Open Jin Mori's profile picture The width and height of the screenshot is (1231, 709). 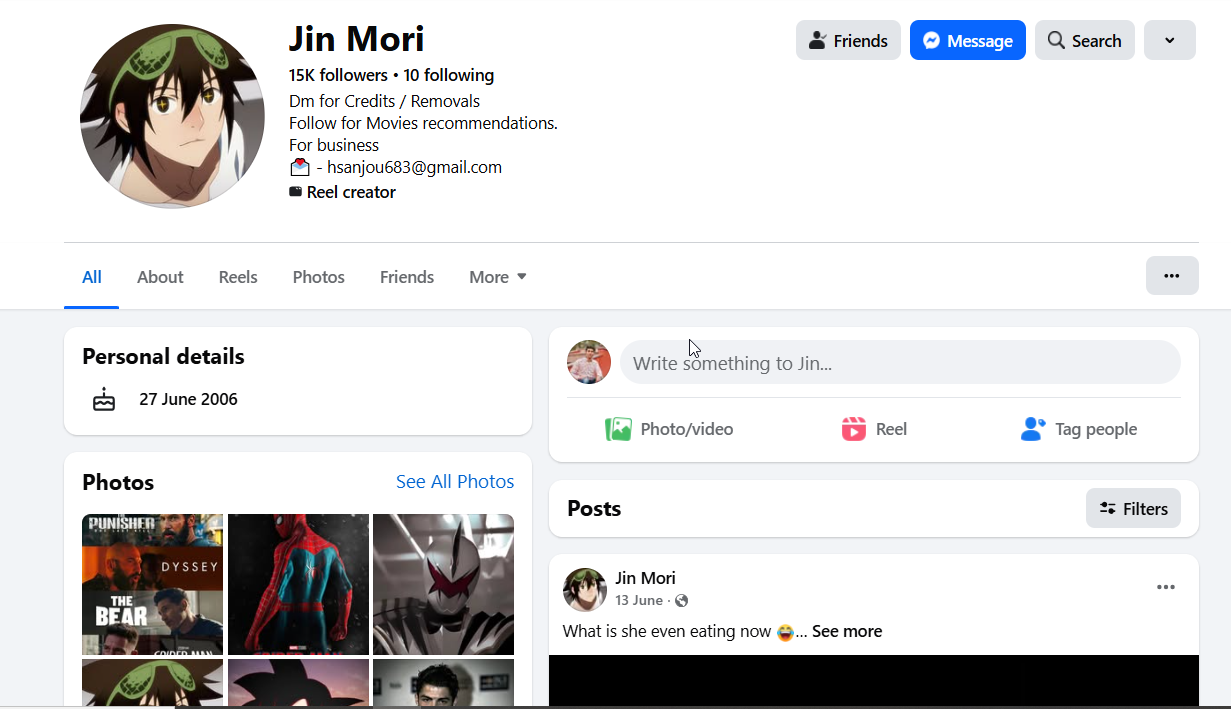coord(172,116)
